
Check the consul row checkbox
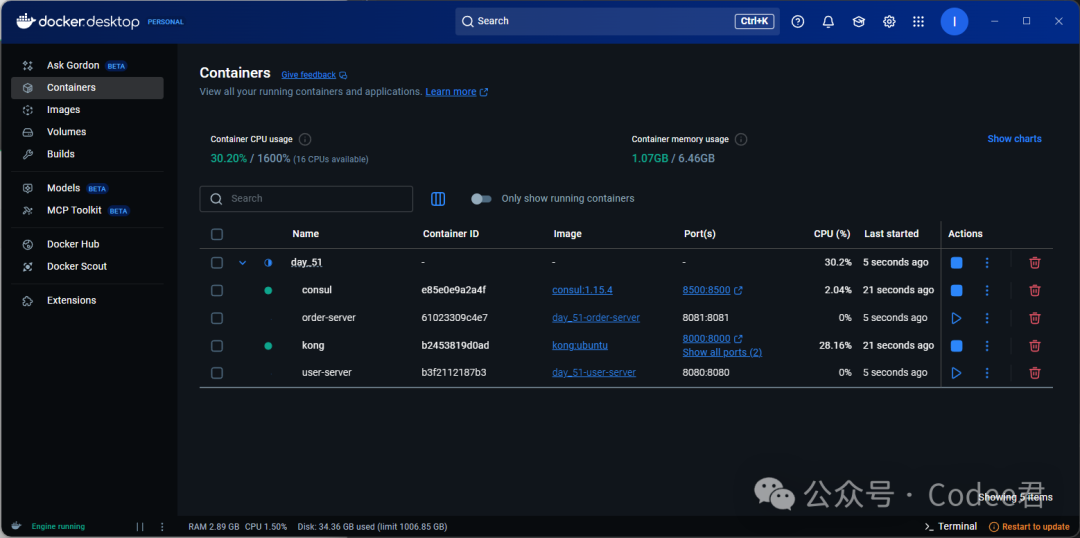(217, 291)
